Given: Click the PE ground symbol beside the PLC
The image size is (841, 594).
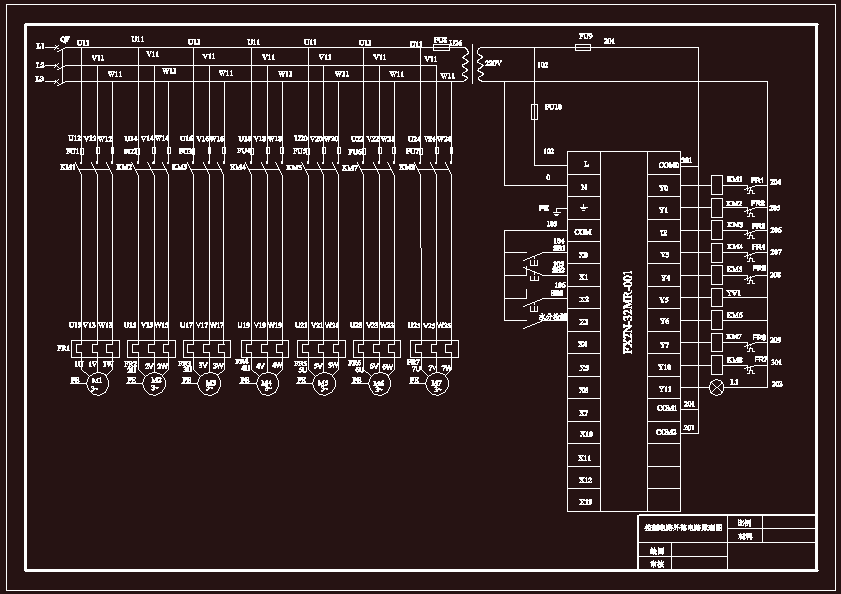Looking at the screenshot, I should click(x=558, y=211).
